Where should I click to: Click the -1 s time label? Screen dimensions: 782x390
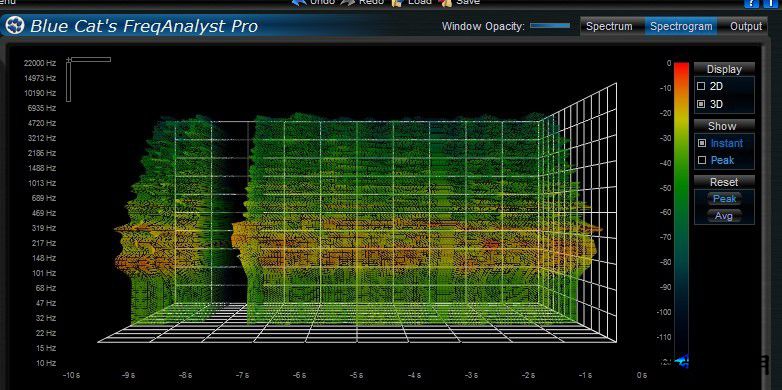pyautogui.click(x=586, y=375)
